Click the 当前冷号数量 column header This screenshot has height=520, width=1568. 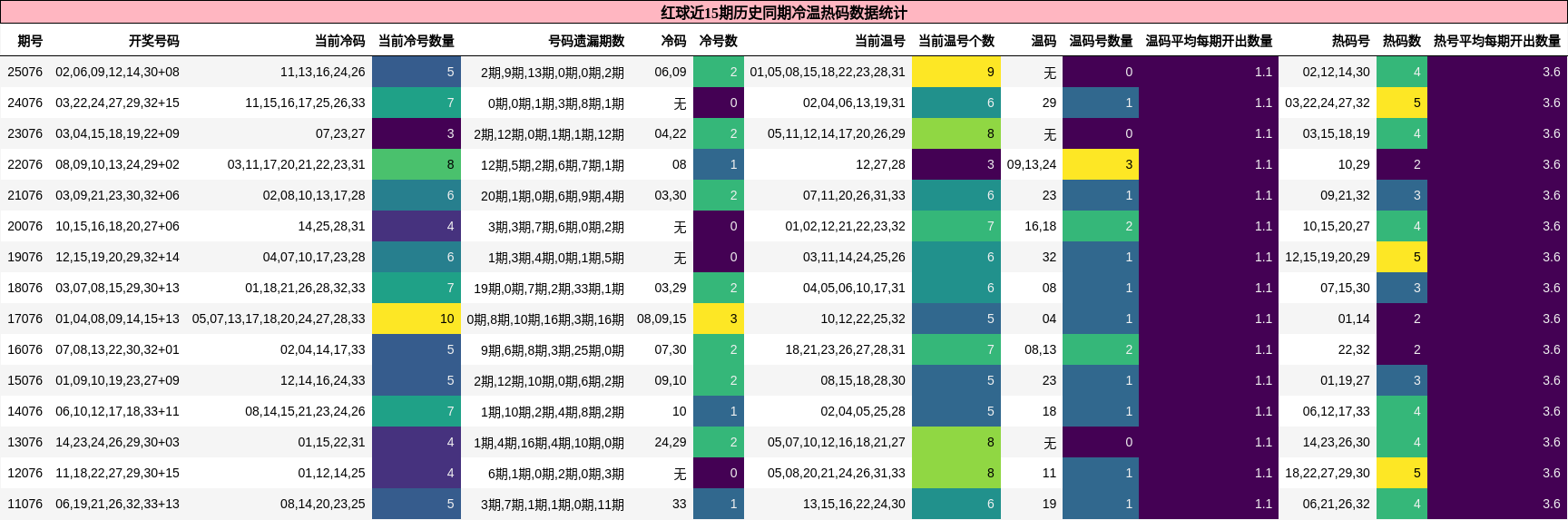pyautogui.click(x=416, y=41)
